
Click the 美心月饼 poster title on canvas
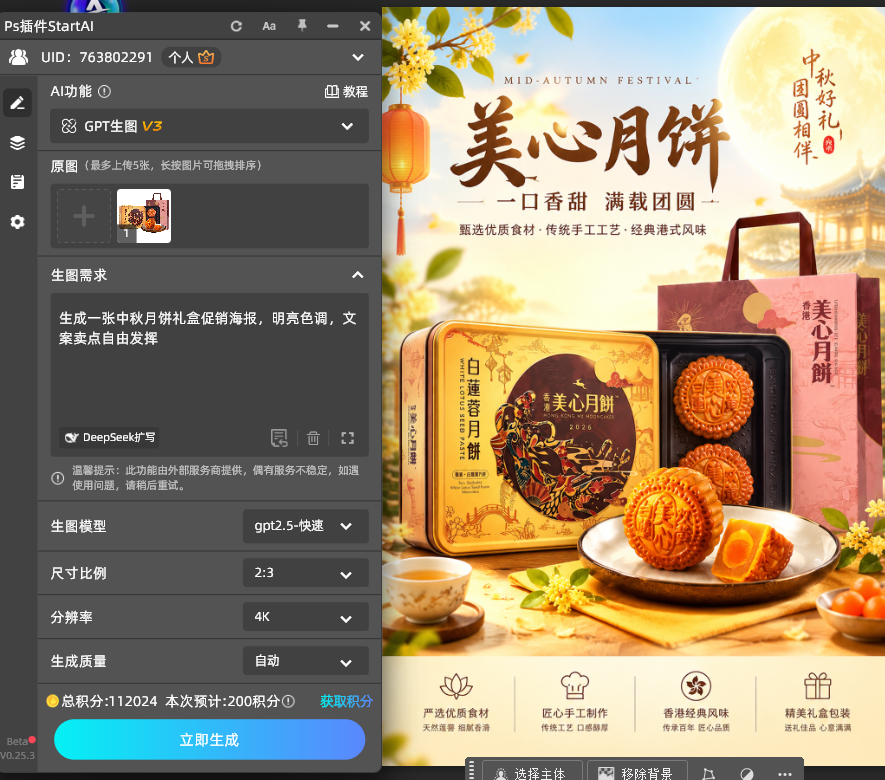tap(591, 144)
